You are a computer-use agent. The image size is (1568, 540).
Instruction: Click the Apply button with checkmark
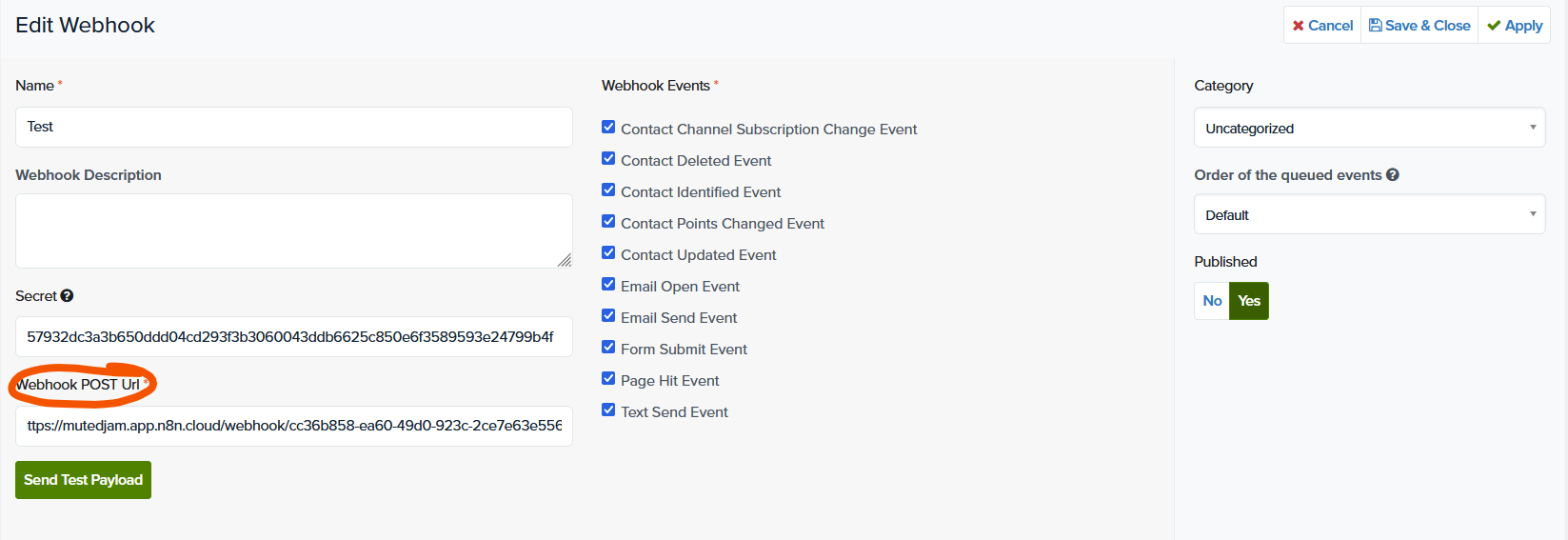[1515, 26]
